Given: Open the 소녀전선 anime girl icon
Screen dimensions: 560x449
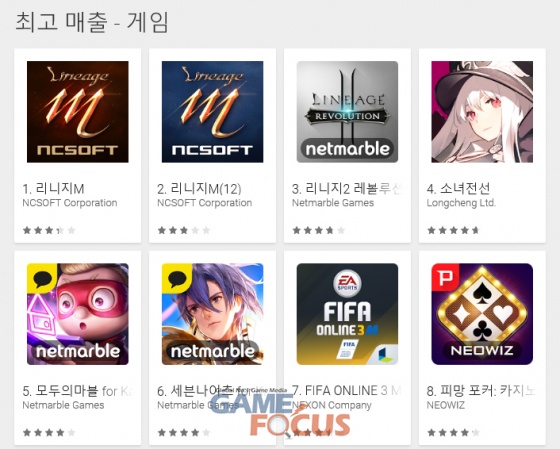Looking at the screenshot, I should [x=482, y=112].
